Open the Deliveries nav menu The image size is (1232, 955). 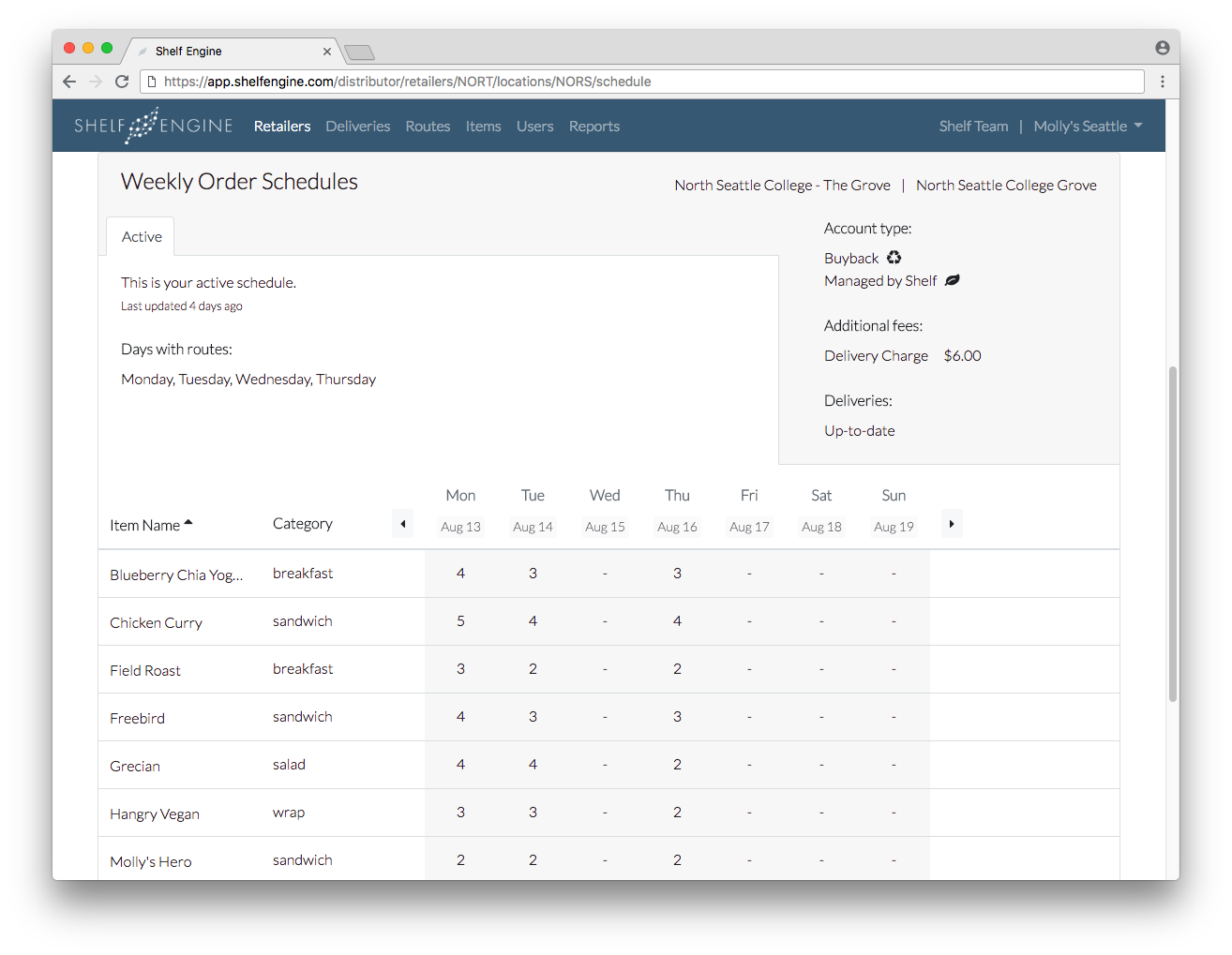(358, 127)
